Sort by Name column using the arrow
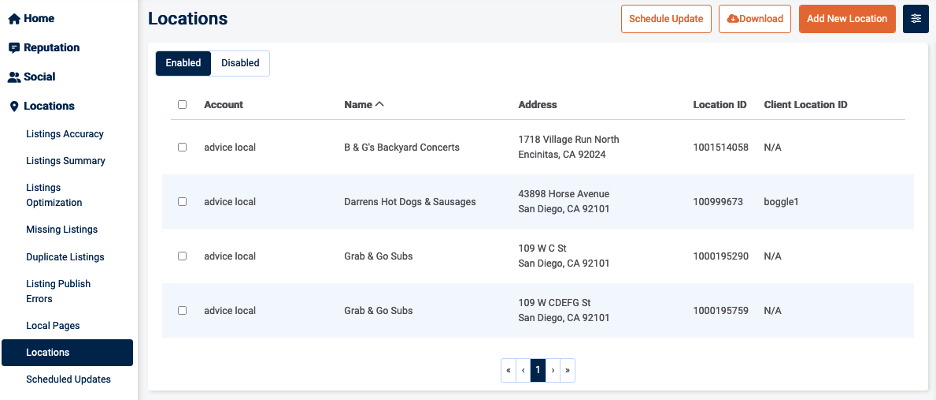 point(380,104)
